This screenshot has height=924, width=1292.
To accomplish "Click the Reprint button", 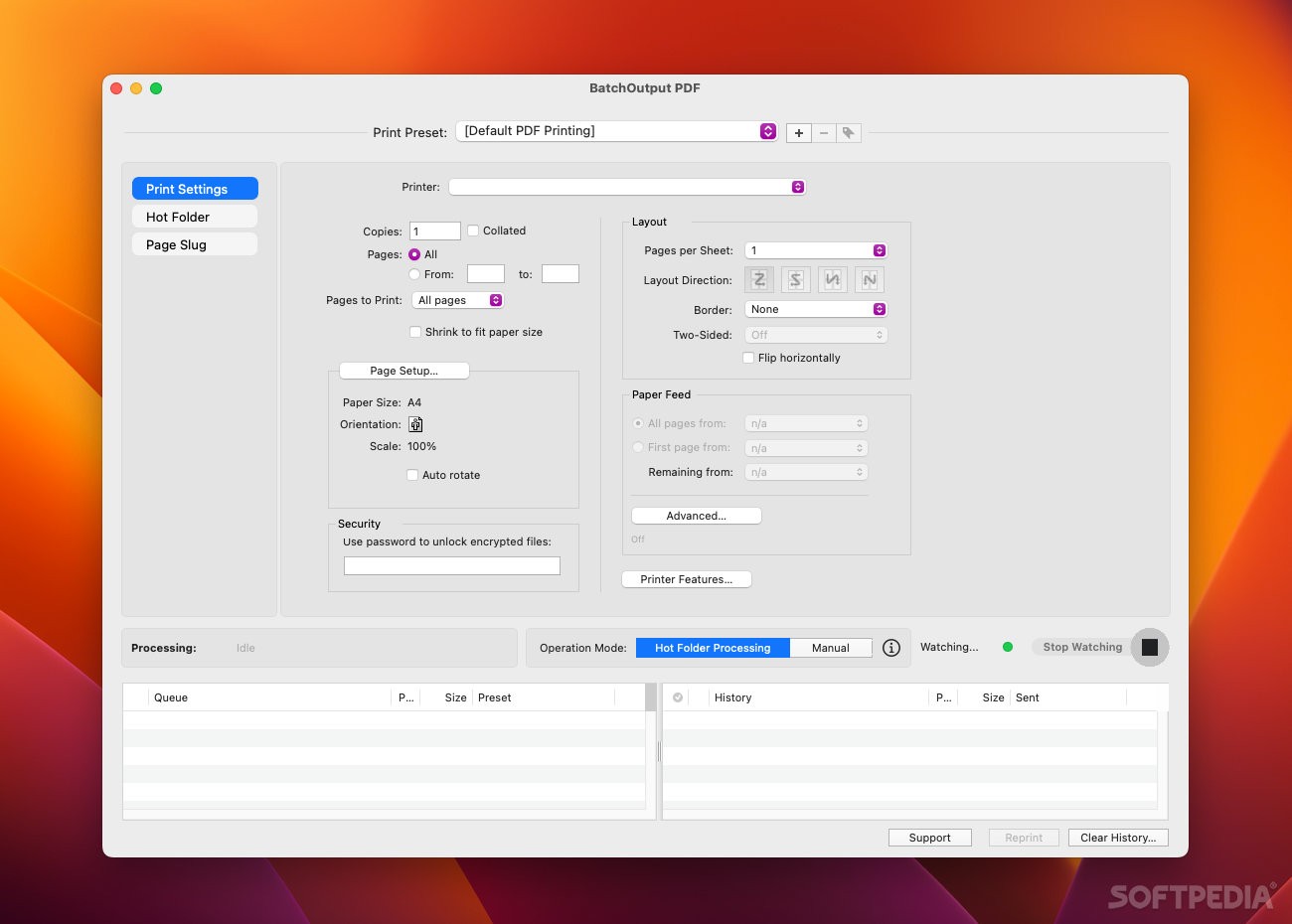I will (1024, 838).
